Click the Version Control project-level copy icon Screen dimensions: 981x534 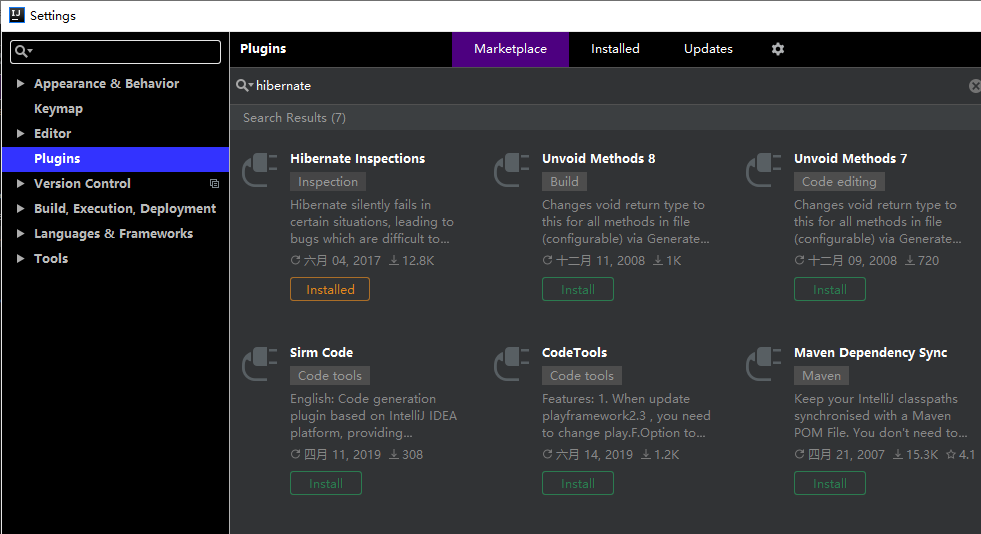(214, 183)
